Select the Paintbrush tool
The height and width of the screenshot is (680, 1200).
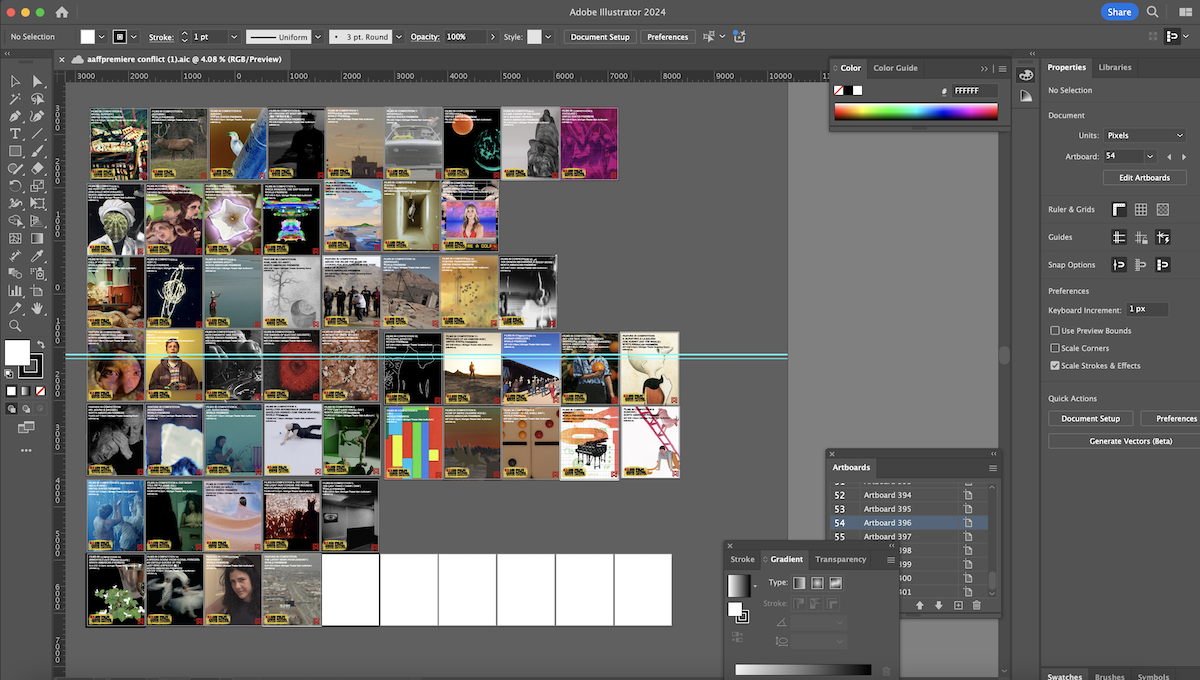pyautogui.click(x=38, y=151)
